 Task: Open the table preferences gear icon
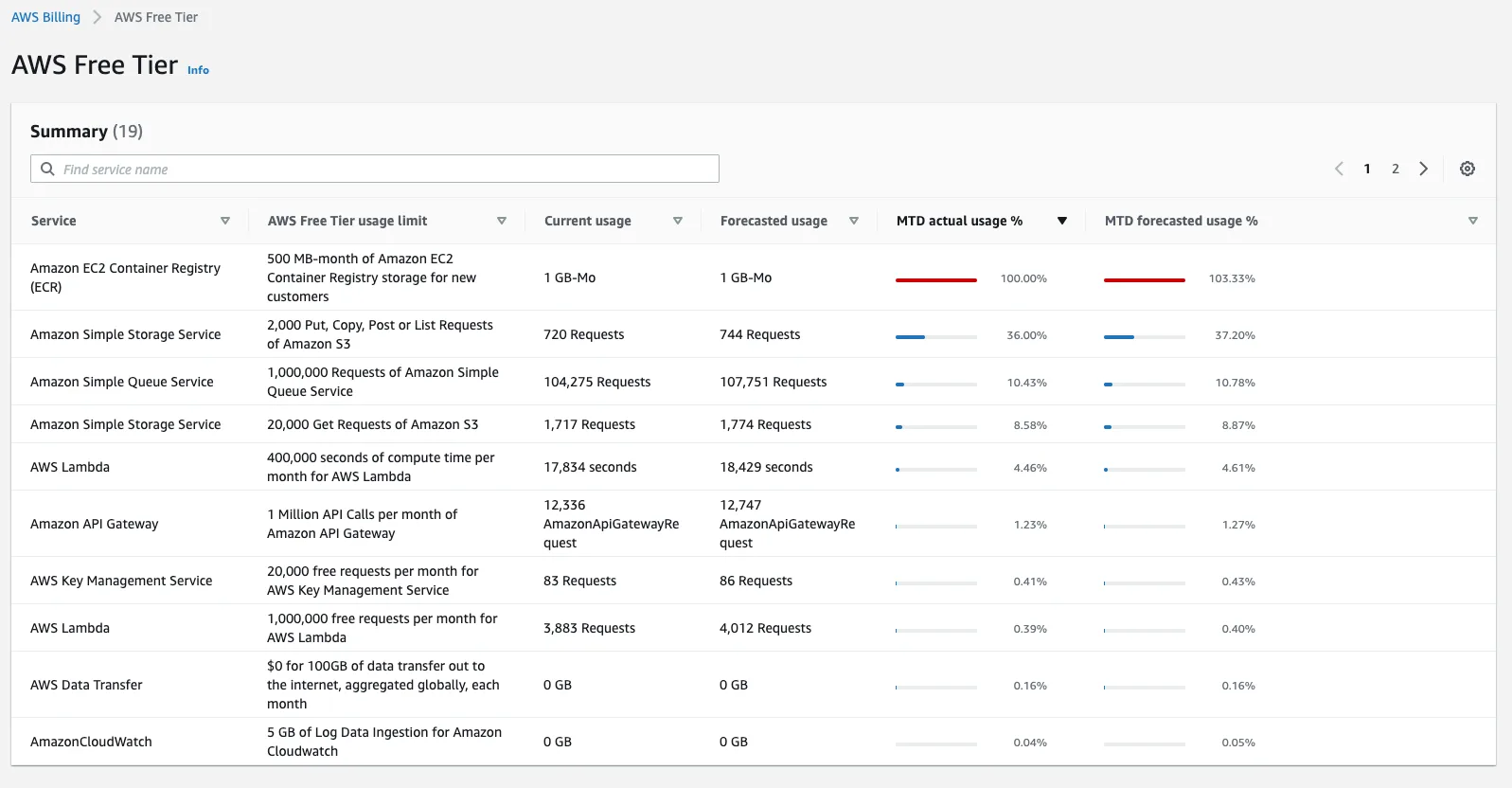point(1468,169)
